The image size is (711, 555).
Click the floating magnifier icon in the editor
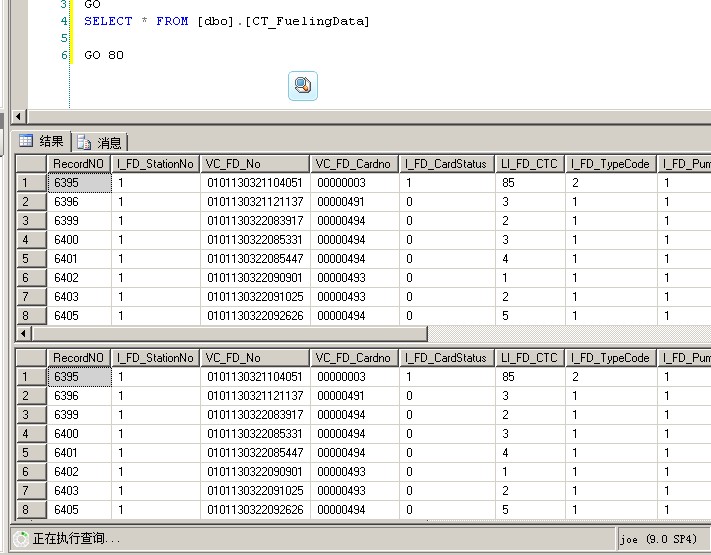(303, 86)
